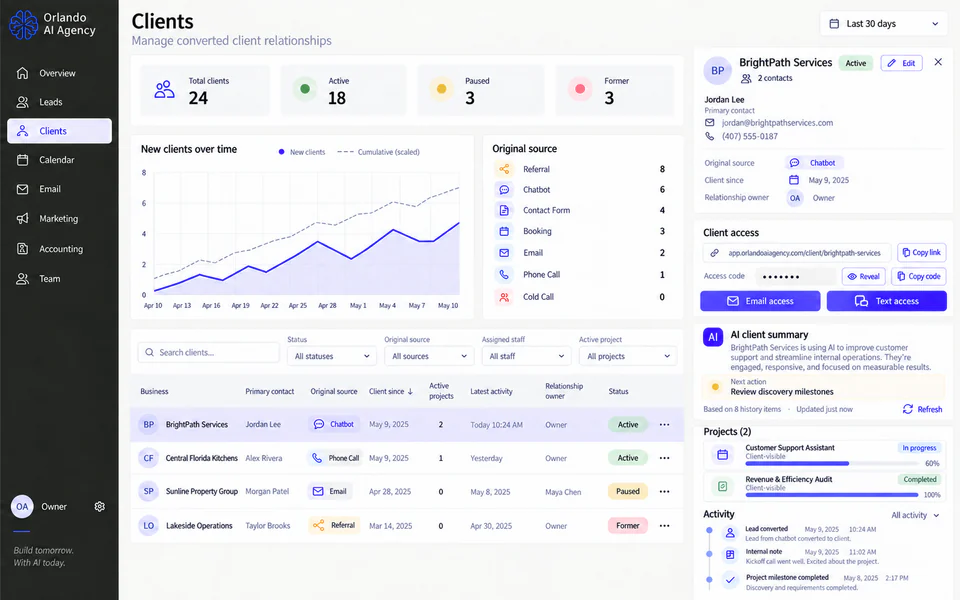Image resolution: width=960 pixels, height=600 pixels.
Task: Select the Central Florida Kitchens row
Action: pyautogui.click(x=407, y=458)
